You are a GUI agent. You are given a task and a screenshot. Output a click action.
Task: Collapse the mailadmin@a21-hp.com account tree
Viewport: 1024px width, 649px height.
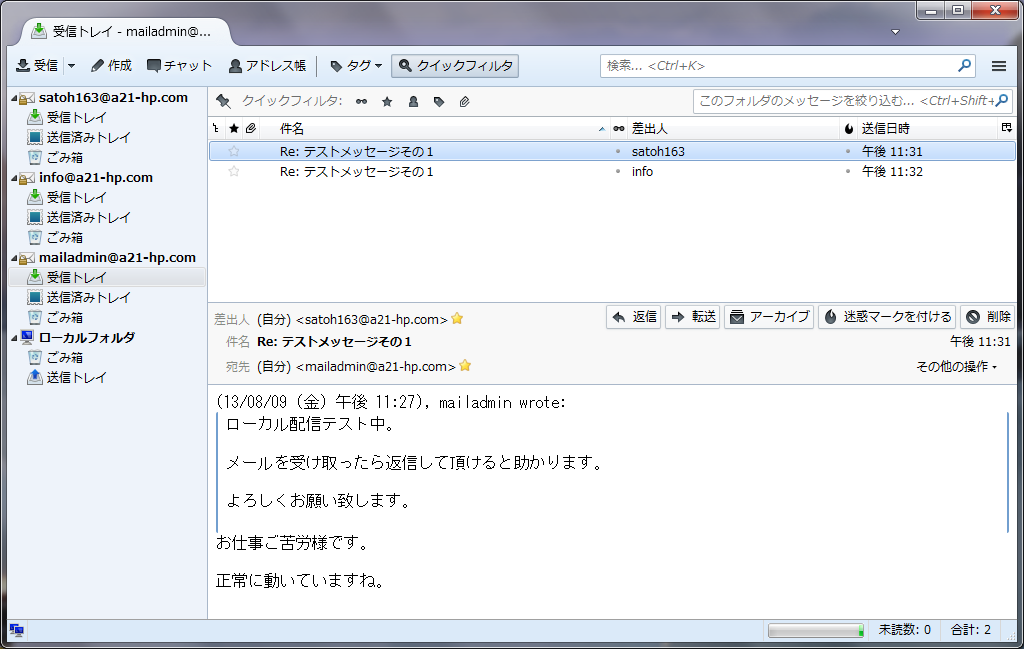click(14, 259)
